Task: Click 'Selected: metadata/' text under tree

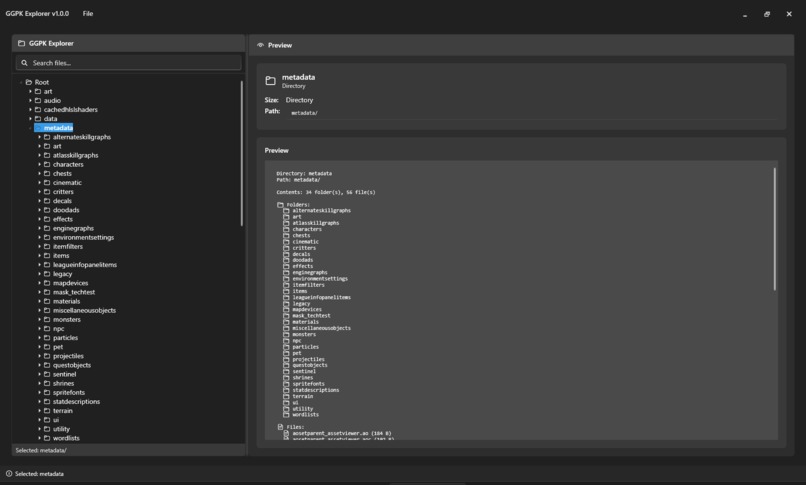Action: pos(41,450)
